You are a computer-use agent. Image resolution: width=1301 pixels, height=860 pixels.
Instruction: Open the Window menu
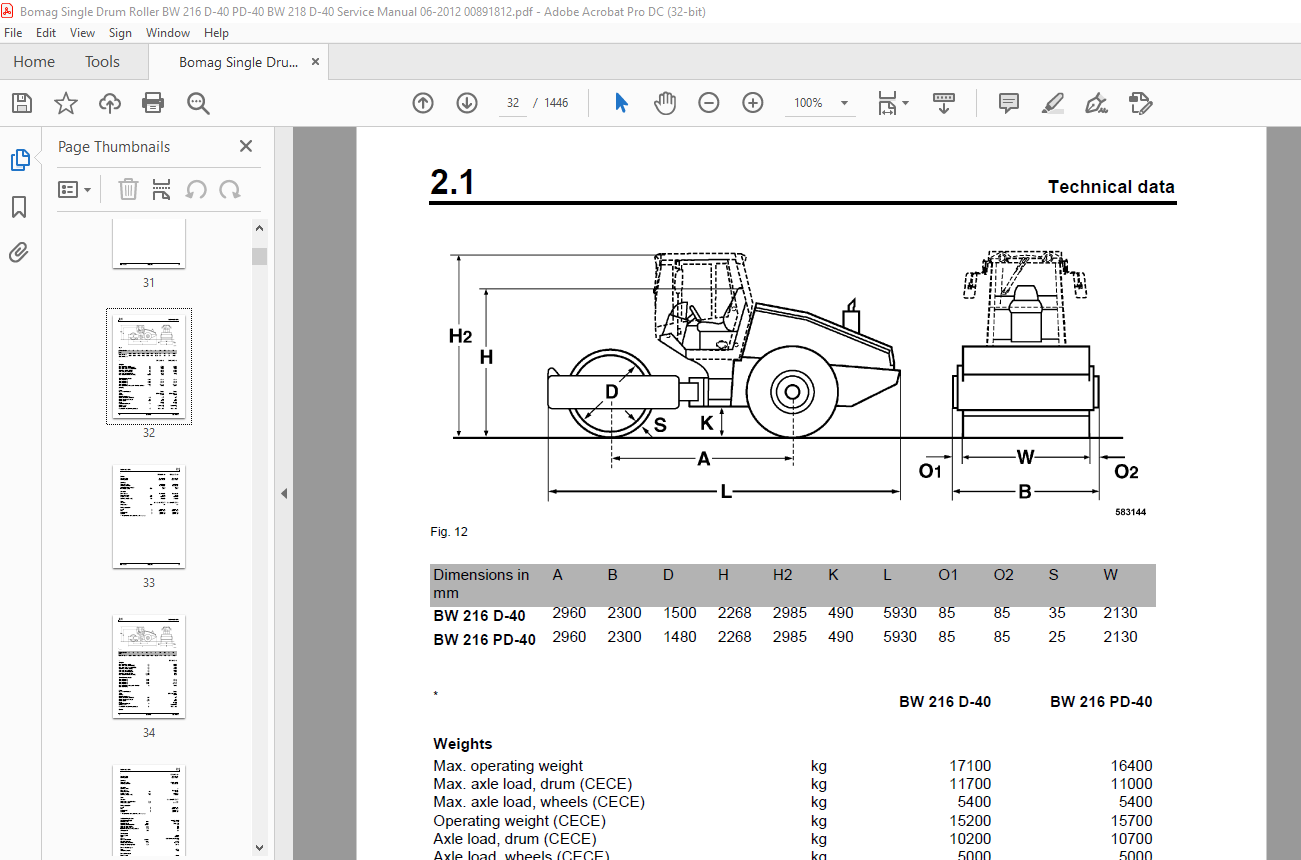coord(168,33)
